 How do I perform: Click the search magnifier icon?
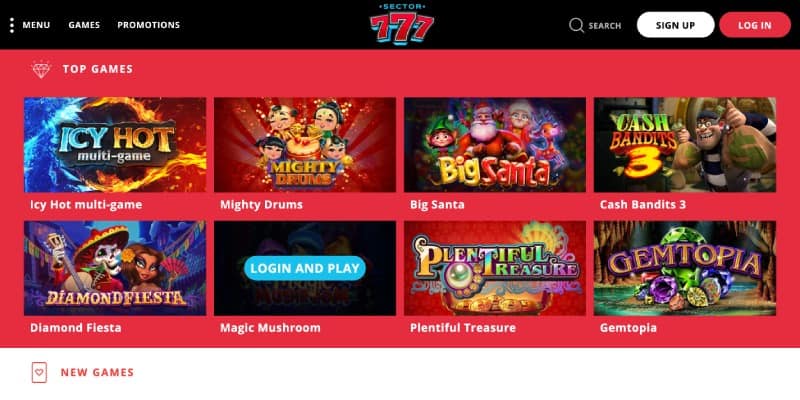coord(577,25)
